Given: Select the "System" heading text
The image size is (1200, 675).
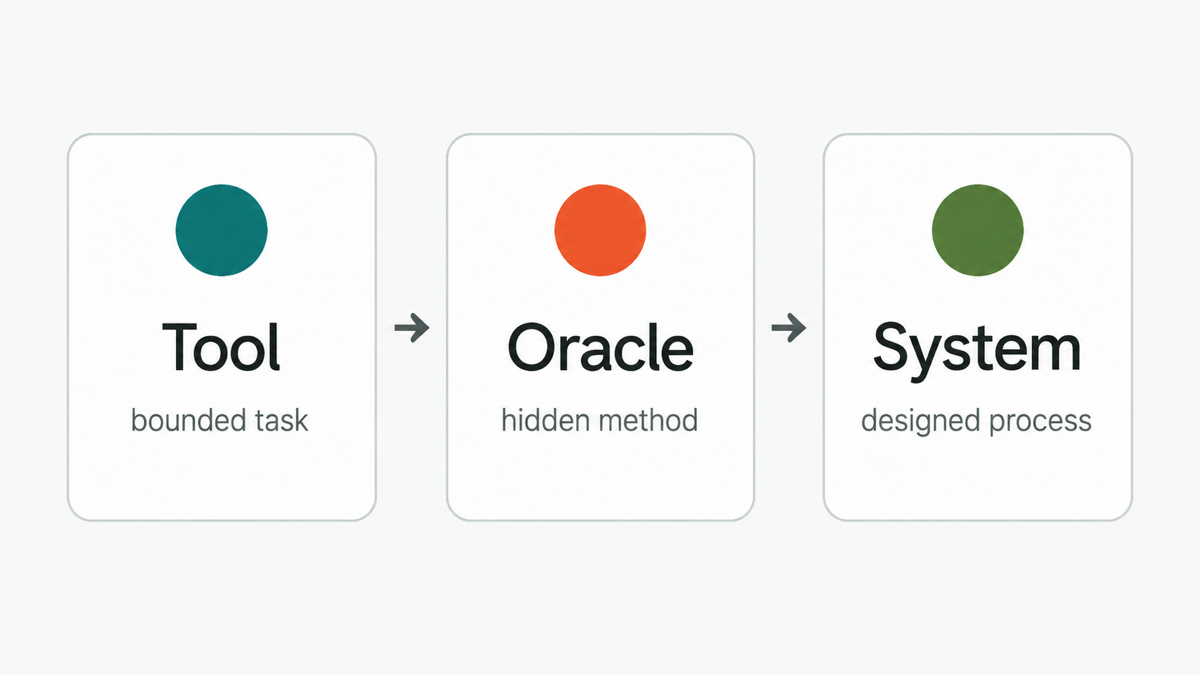Looking at the screenshot, I should click(977, 350).
